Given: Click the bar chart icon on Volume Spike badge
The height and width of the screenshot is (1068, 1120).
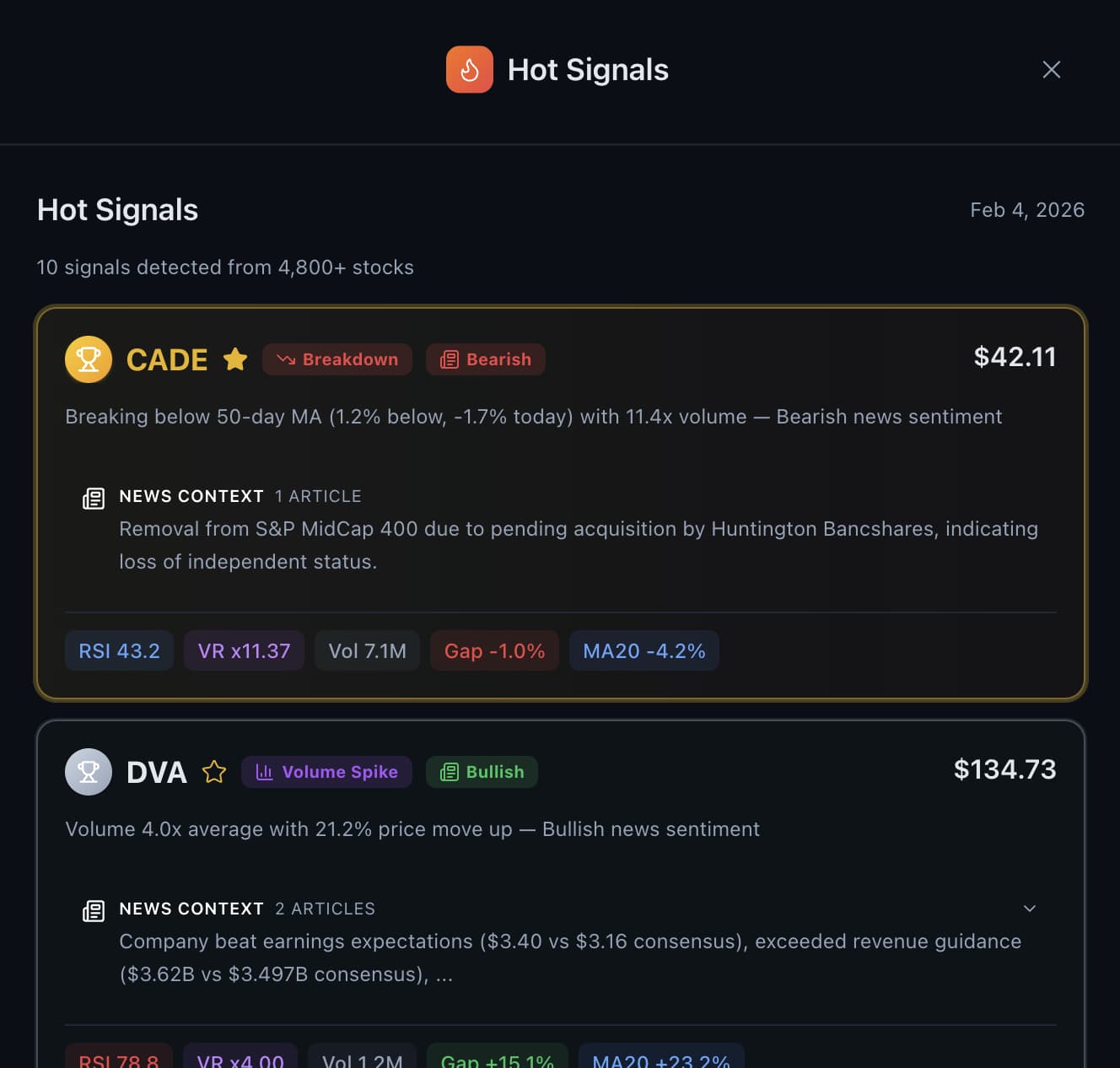Looking at the screenshot, I should point(265,771).
